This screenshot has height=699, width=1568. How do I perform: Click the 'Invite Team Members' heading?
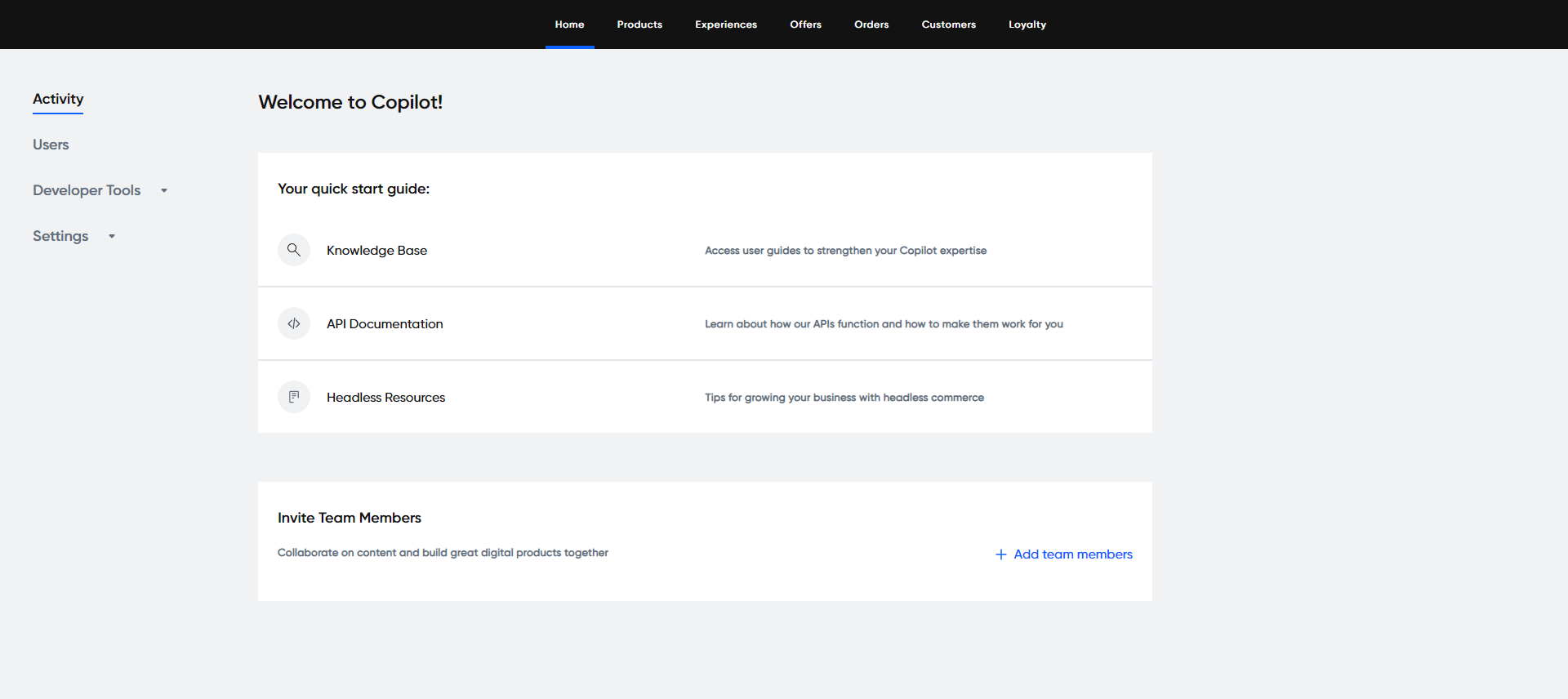[x=350, y=518]
